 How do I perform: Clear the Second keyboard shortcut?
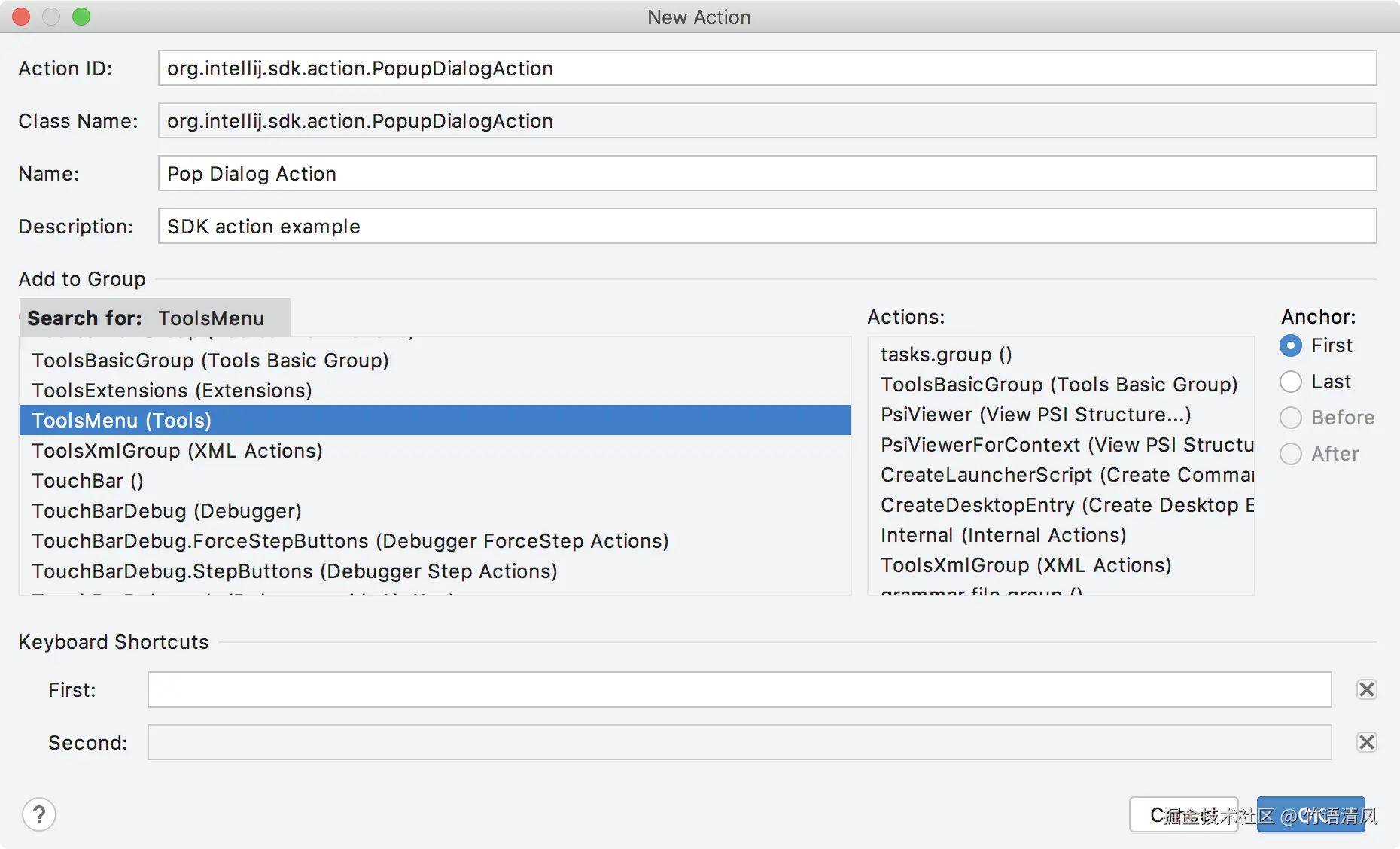pos(1366,742)
